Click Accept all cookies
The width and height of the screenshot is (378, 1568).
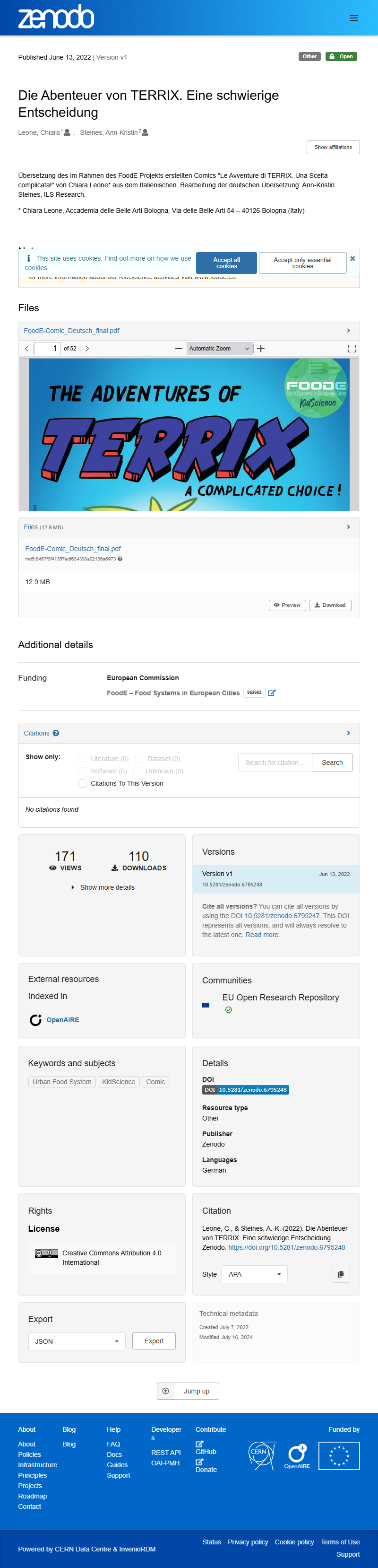click(226, 263)
